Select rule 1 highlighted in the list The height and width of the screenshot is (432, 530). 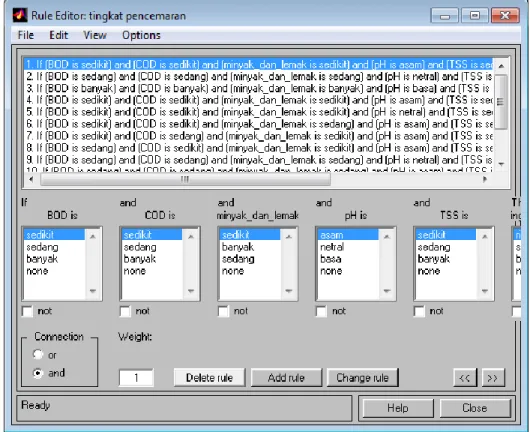coord(259,64)
